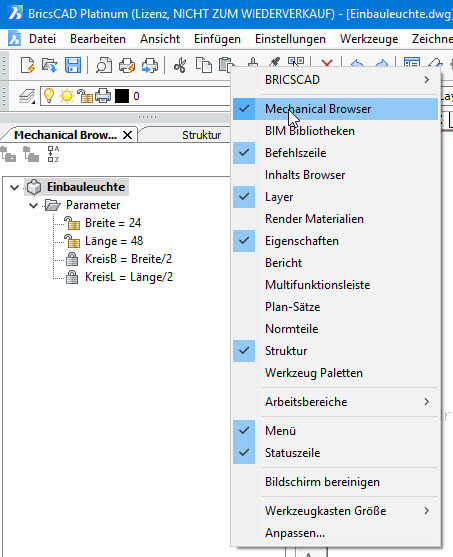This screenshot has width=453, height=557.
Task: Collapse the Parameter folder node
Action: pyautogui.click(x=33, y=205)
